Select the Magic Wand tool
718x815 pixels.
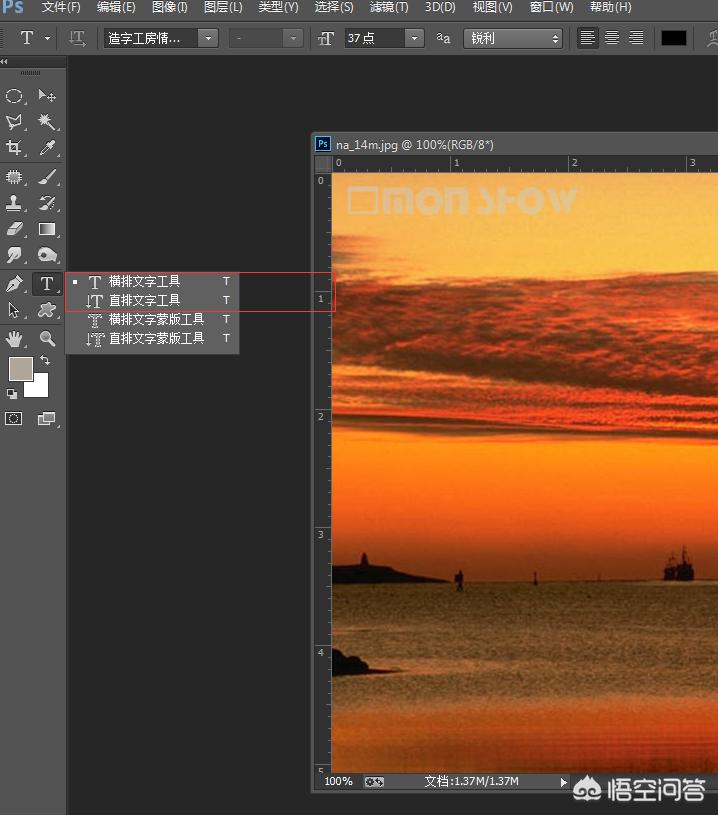47,122
